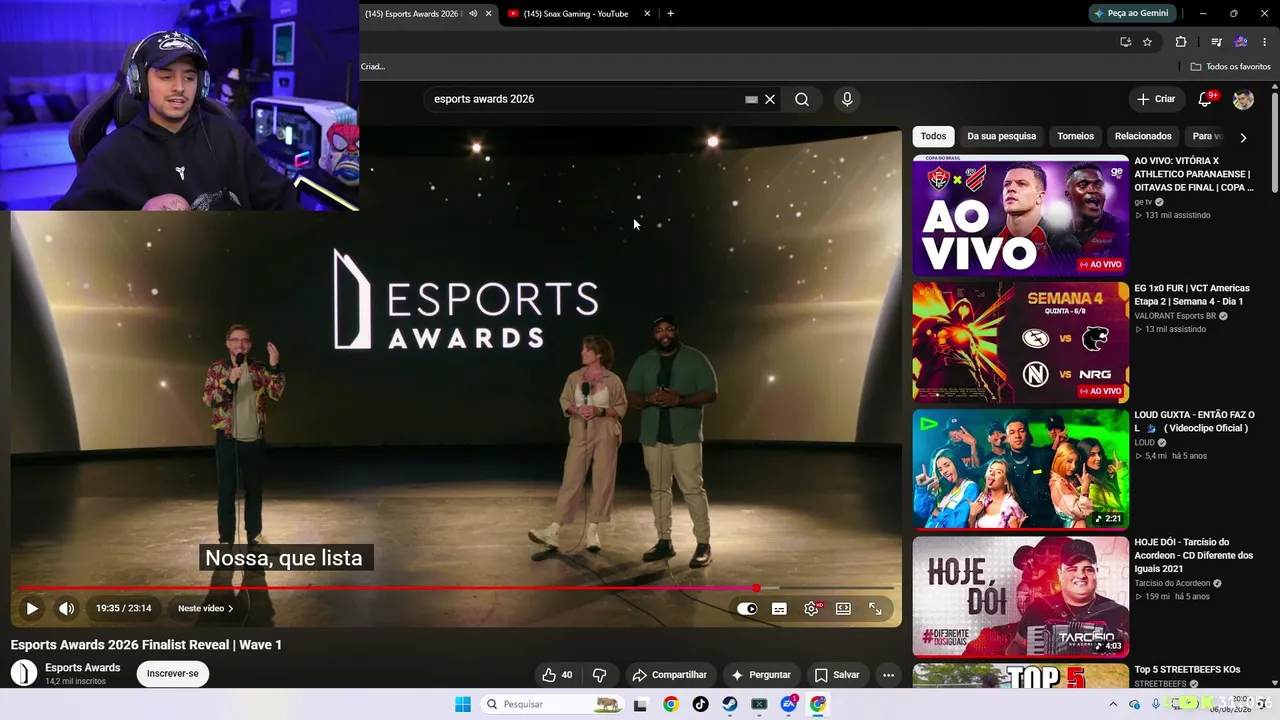
Task: Like the video with thumbs-up button
Action: point(557,675)
